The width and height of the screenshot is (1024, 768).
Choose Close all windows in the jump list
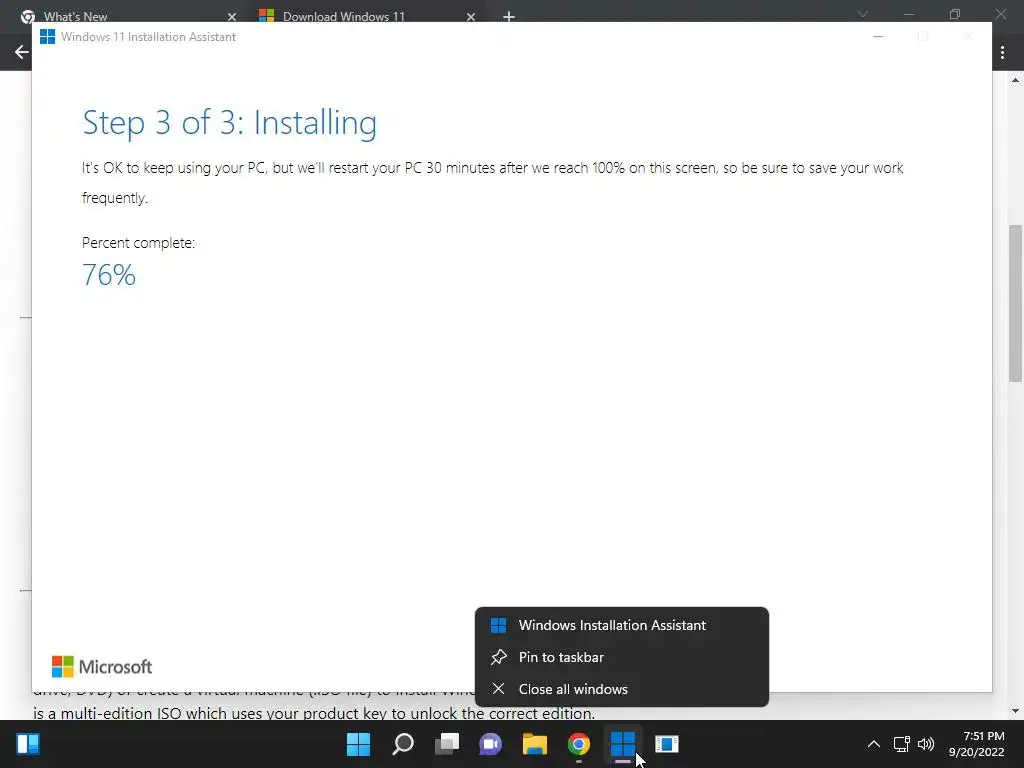[622, 689]
